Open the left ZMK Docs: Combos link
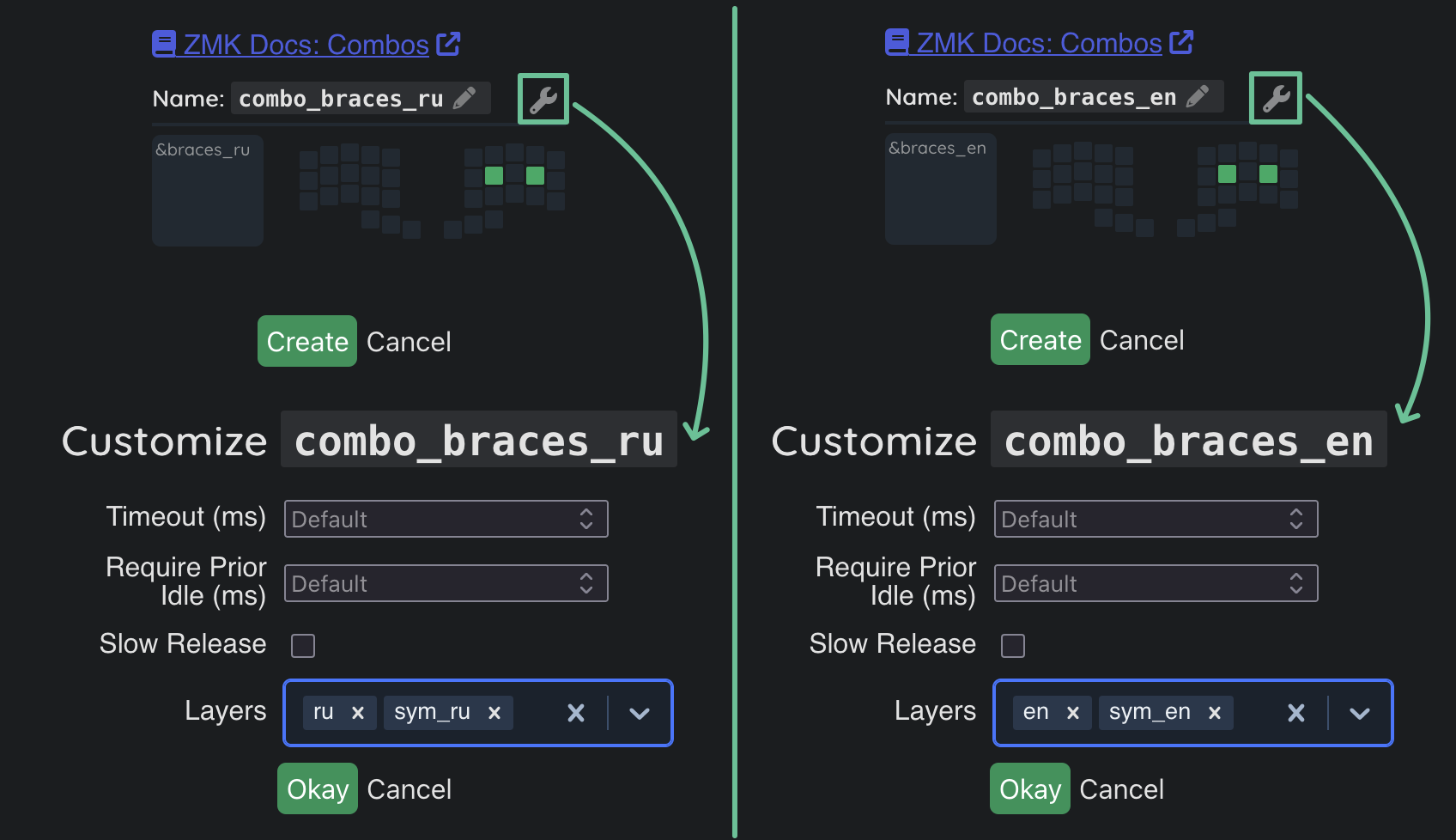Viewport: 1456px width, 840px height. pyautogui.click(x=306, y=45)
